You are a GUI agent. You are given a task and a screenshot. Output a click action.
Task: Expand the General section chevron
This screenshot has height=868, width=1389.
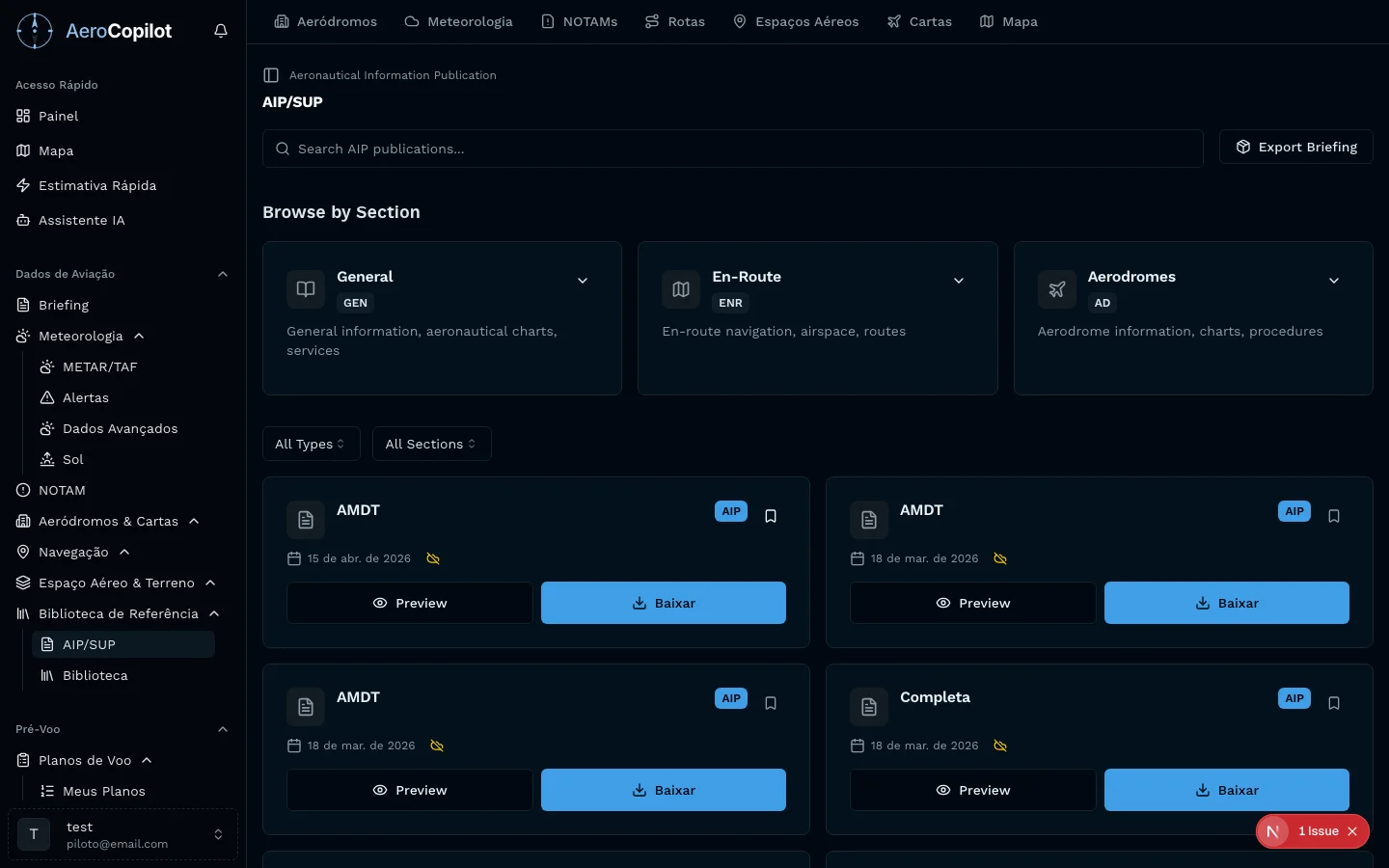pyautogui.click(x=583, y=281)
